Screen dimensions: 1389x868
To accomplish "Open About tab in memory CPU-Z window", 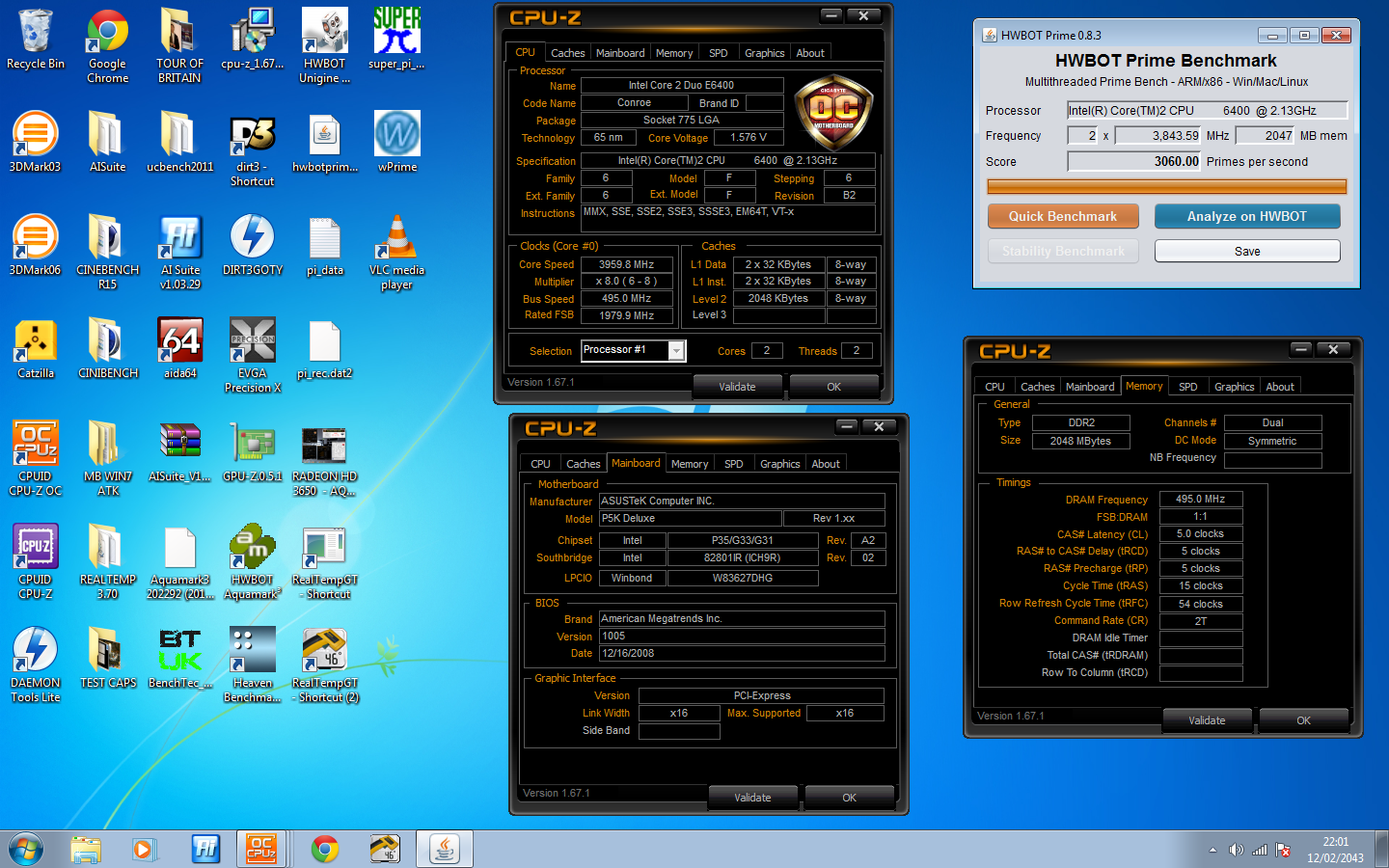I will click(x=1280, y=387).
